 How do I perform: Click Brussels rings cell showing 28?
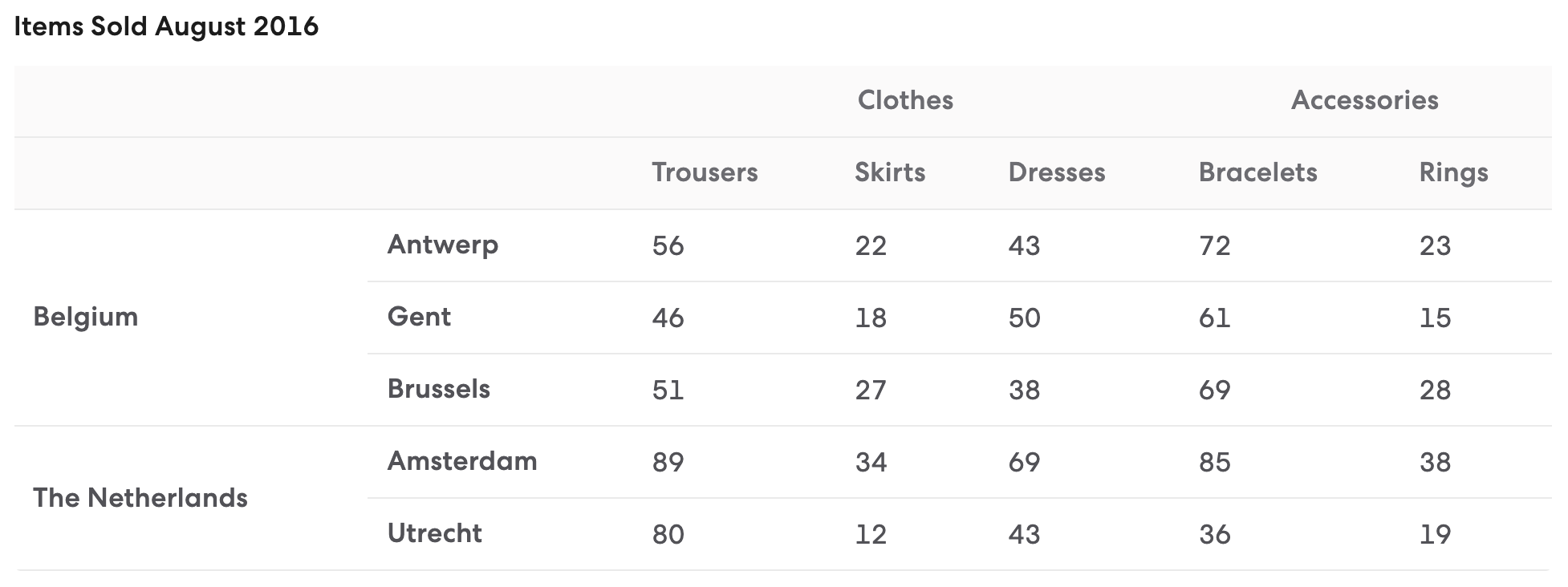1435,390
